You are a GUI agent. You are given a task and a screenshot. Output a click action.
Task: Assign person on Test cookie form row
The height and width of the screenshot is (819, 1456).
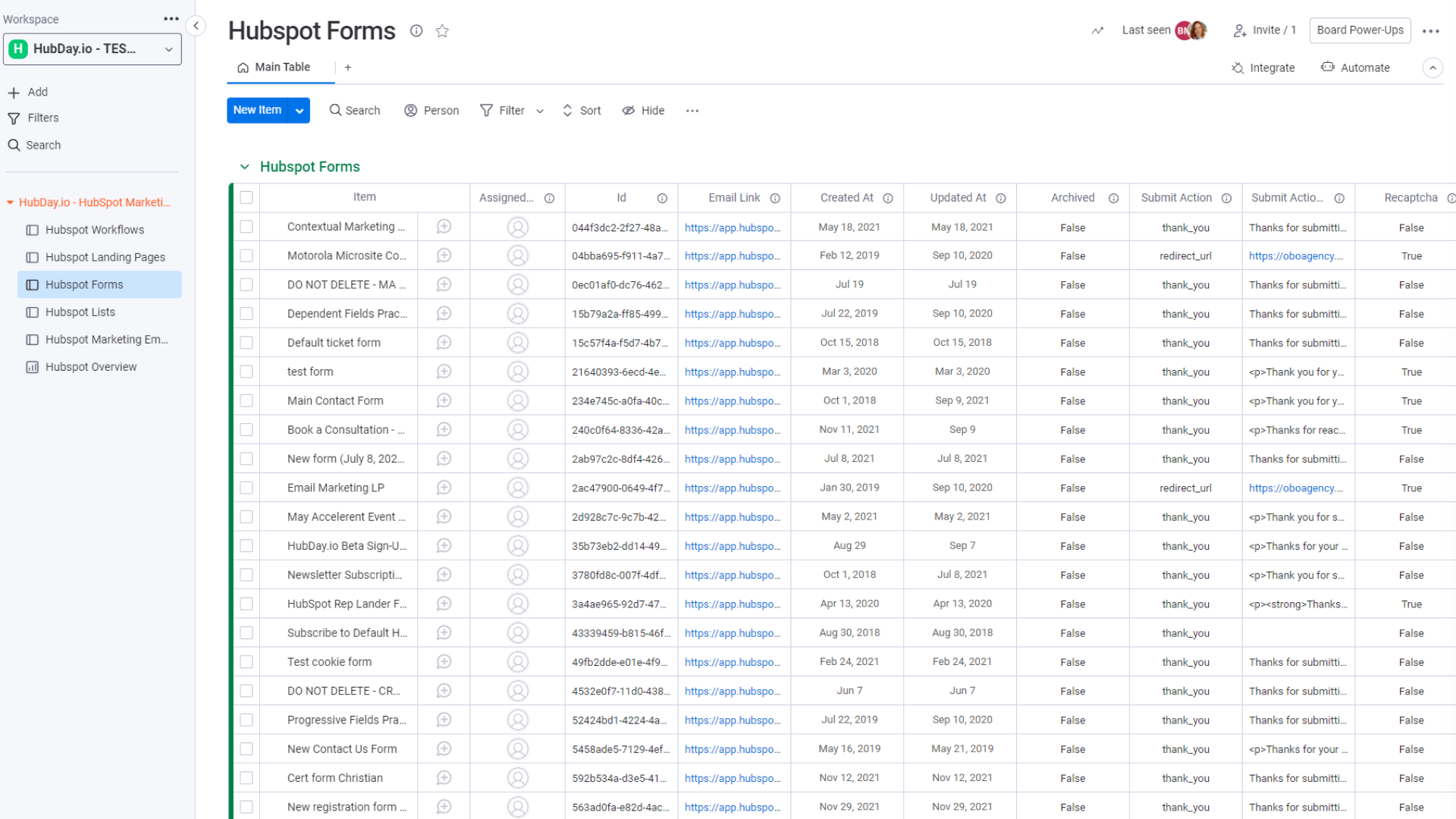(x=518, y=662)
